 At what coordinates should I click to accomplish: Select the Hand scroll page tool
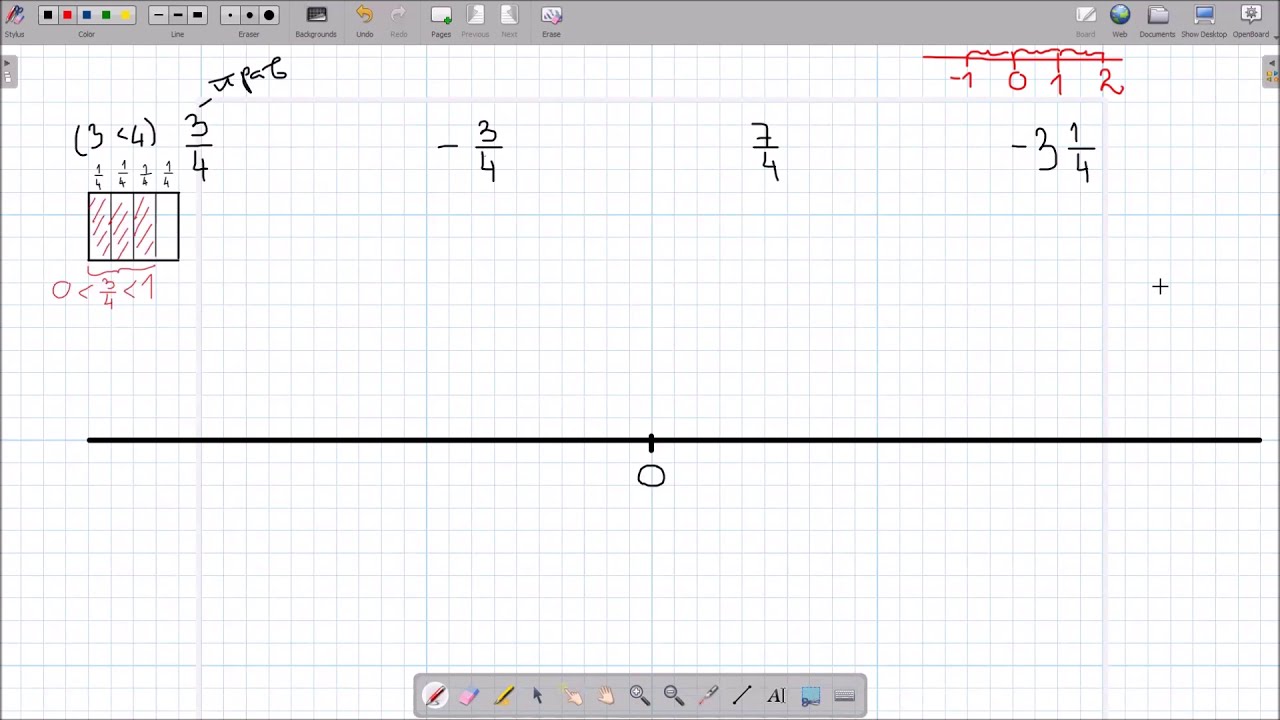click(605, 696)
